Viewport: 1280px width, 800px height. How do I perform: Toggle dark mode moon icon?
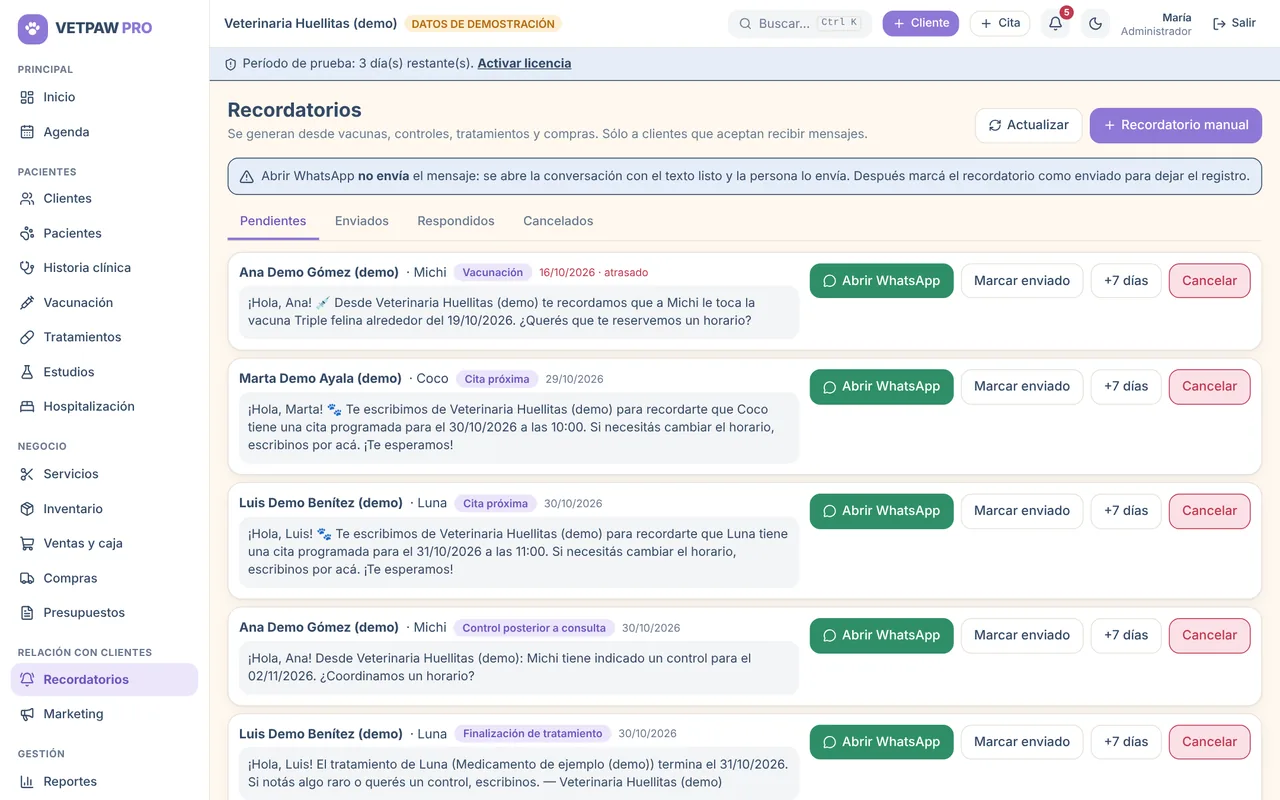tap(1095, 24)
